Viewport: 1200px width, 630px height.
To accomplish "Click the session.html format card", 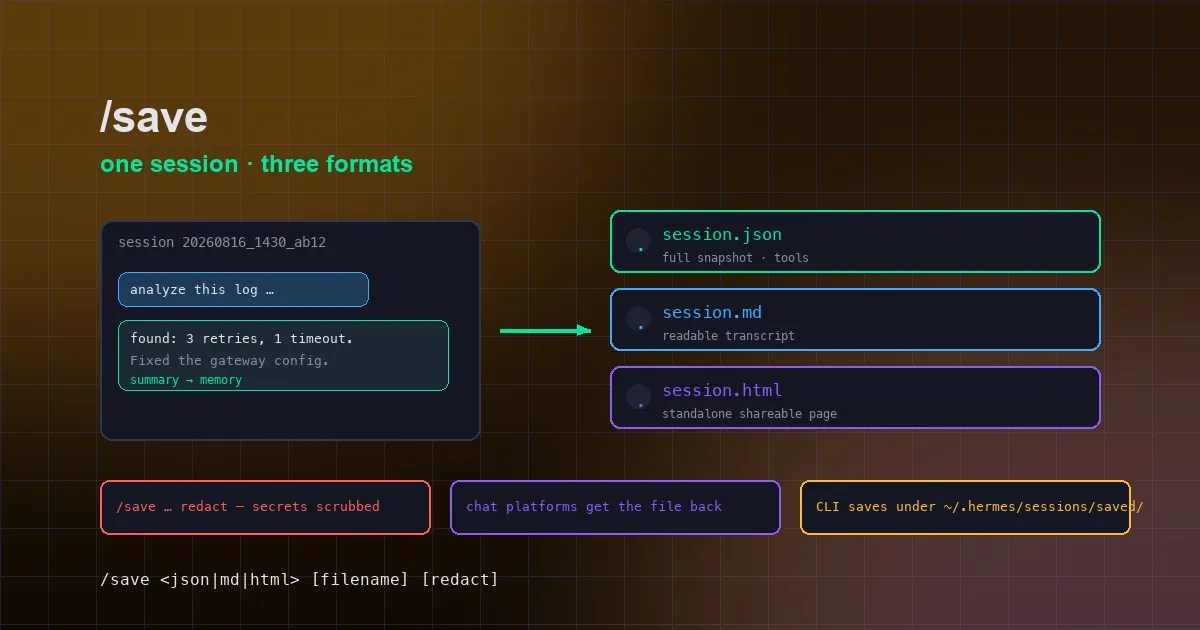I will pos(855,397).
